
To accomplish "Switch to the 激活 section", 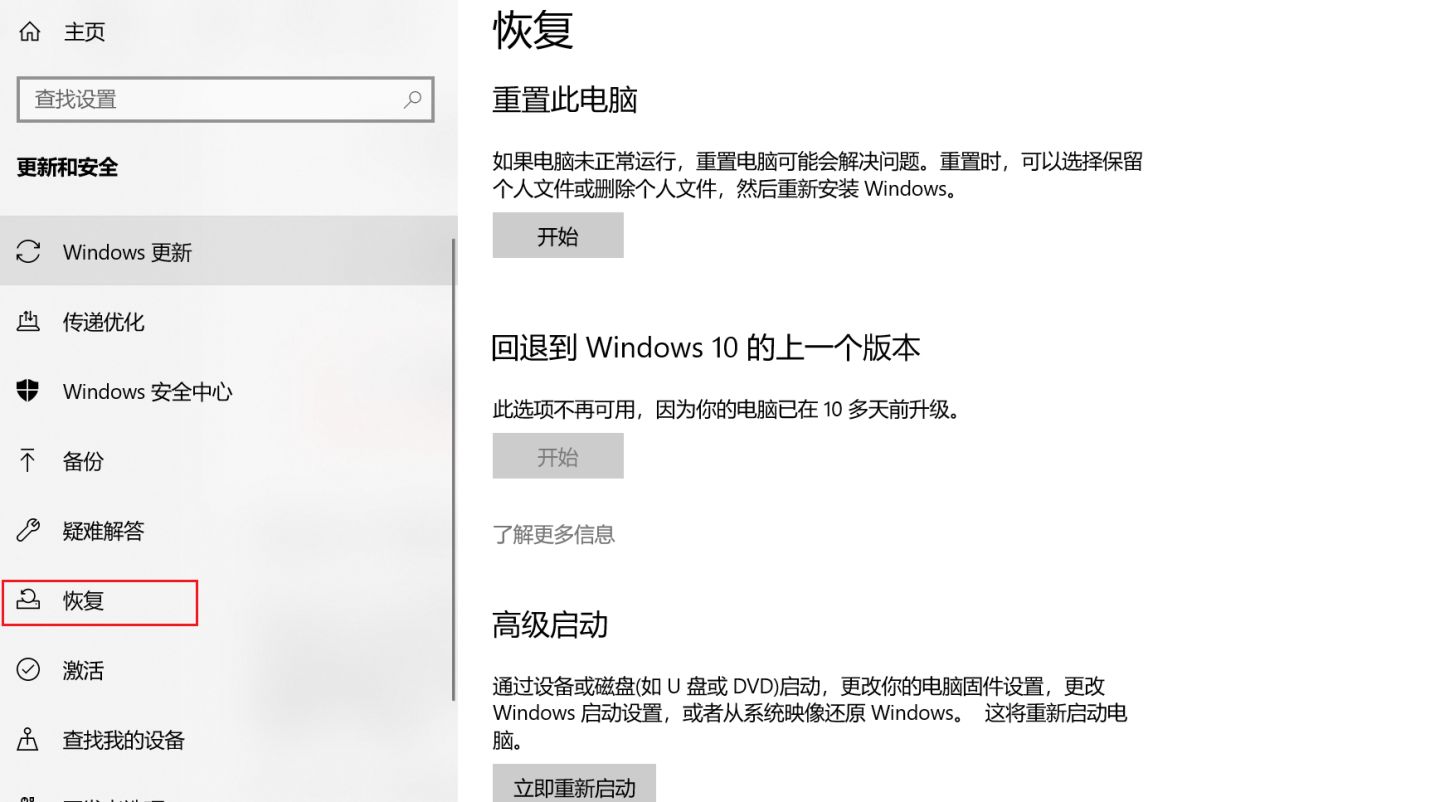I will tap(84, 670).
